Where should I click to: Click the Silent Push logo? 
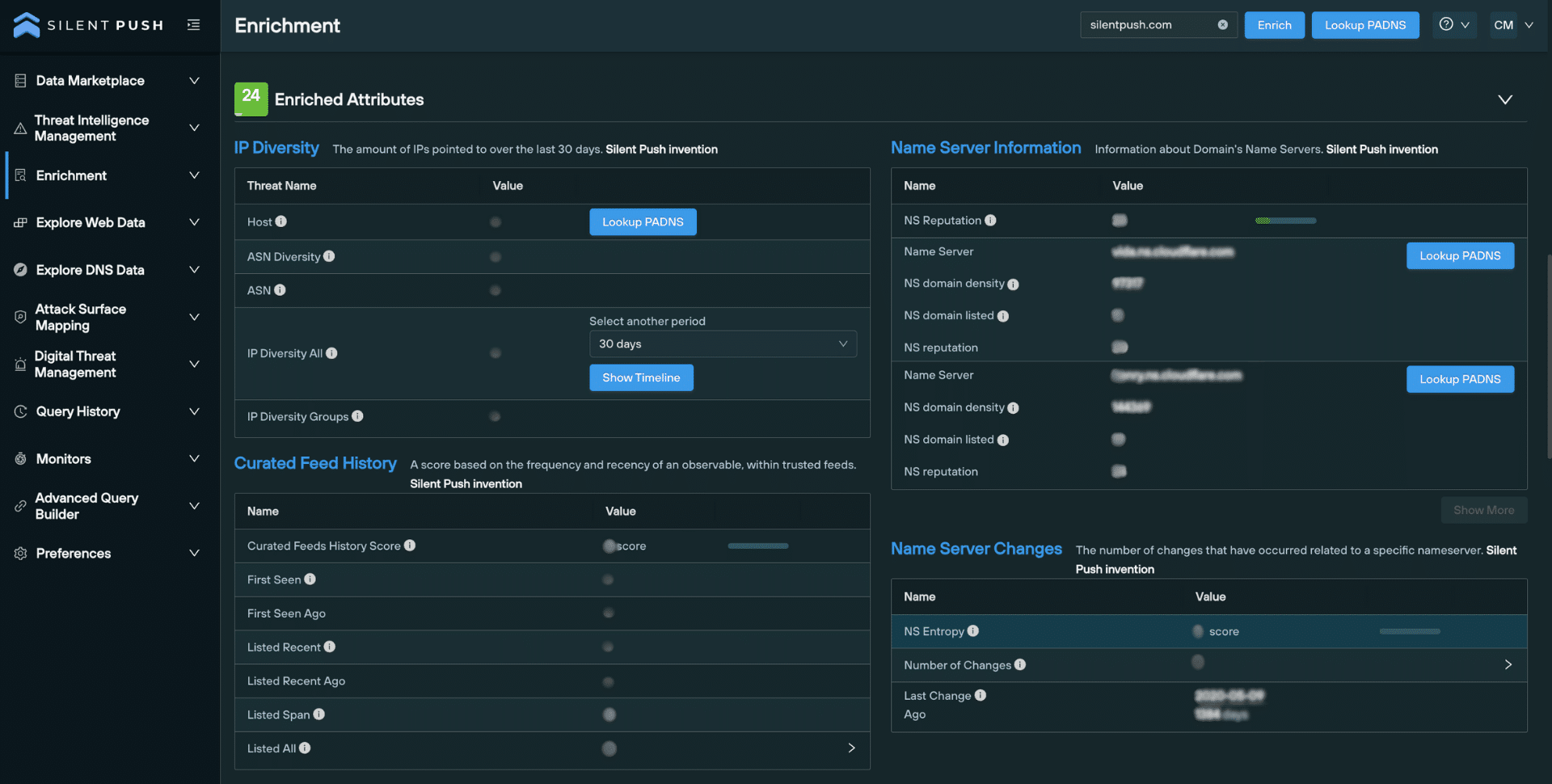(88, 25)
